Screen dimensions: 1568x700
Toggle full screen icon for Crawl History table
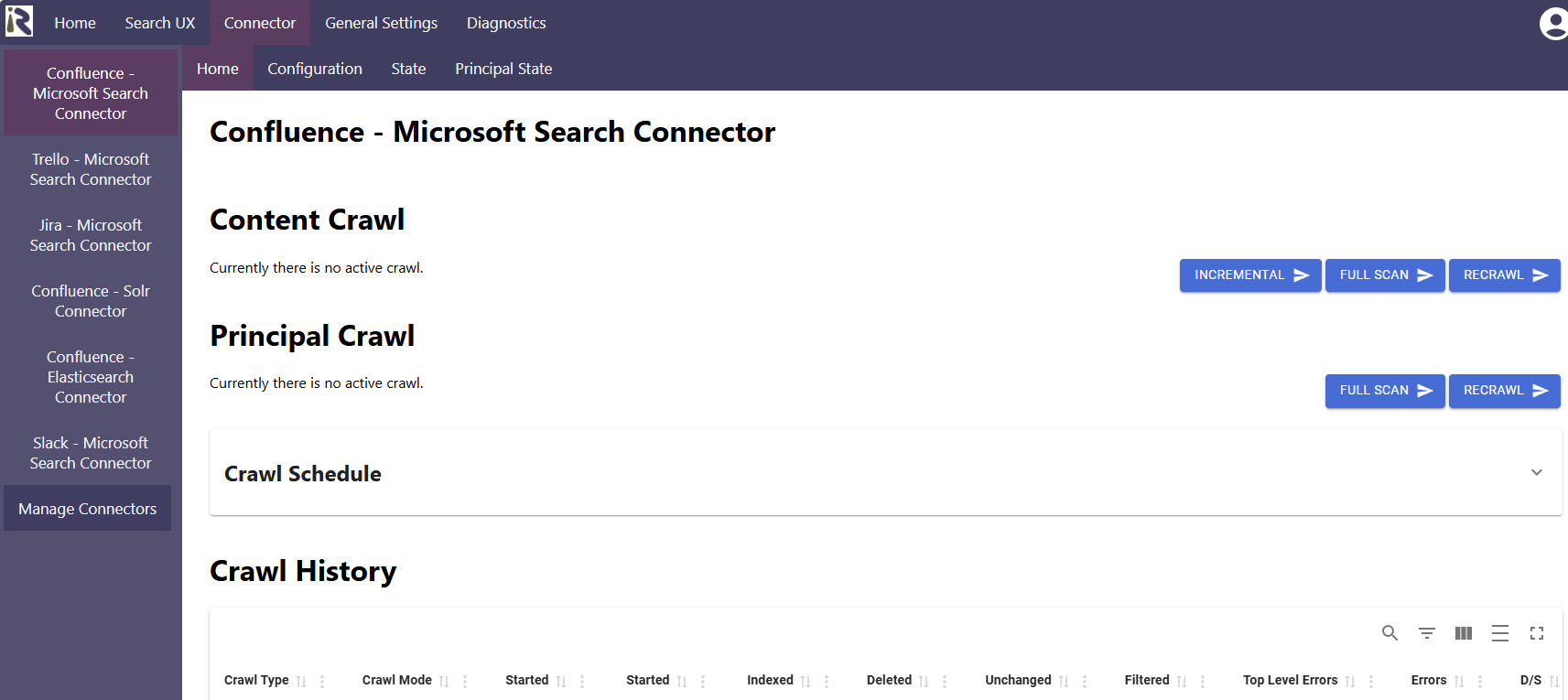point(1537,633)
